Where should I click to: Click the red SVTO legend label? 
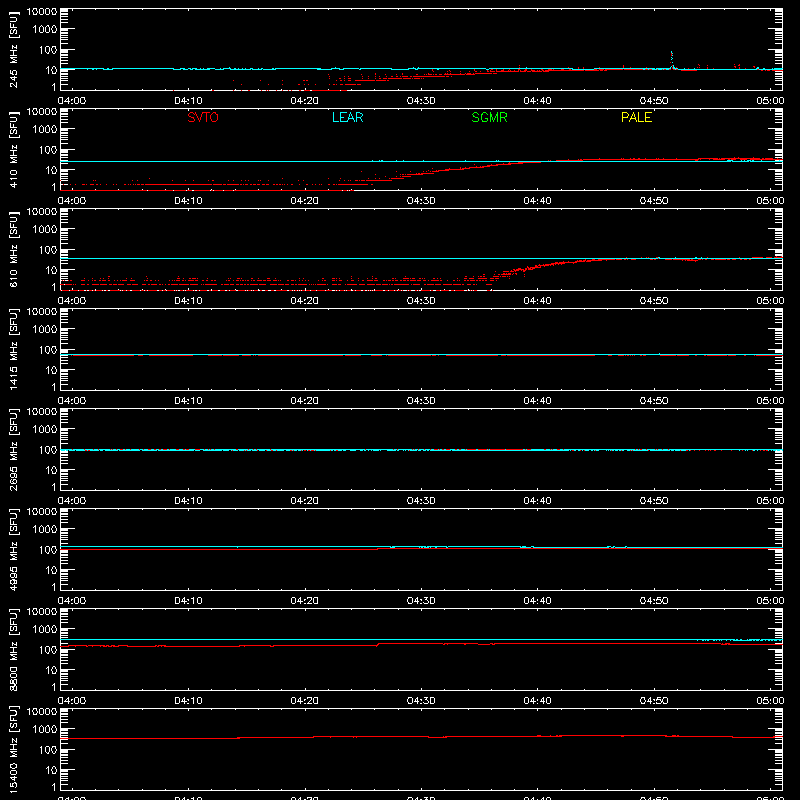203,117
